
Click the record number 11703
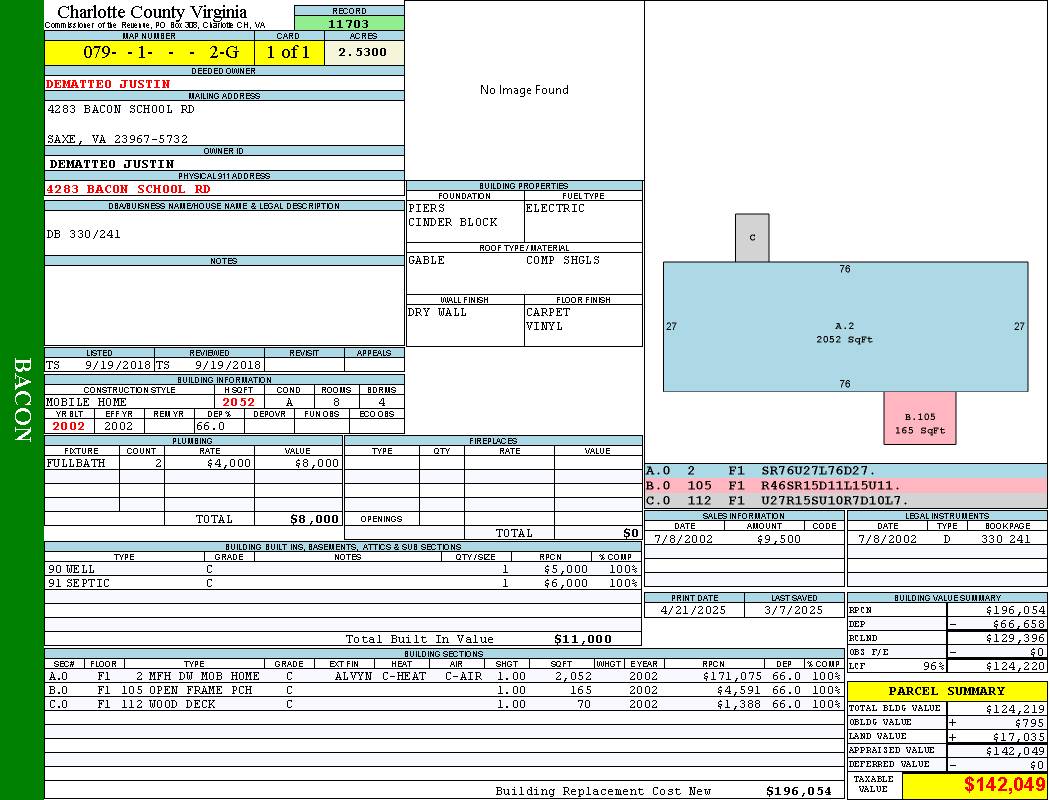348,23
